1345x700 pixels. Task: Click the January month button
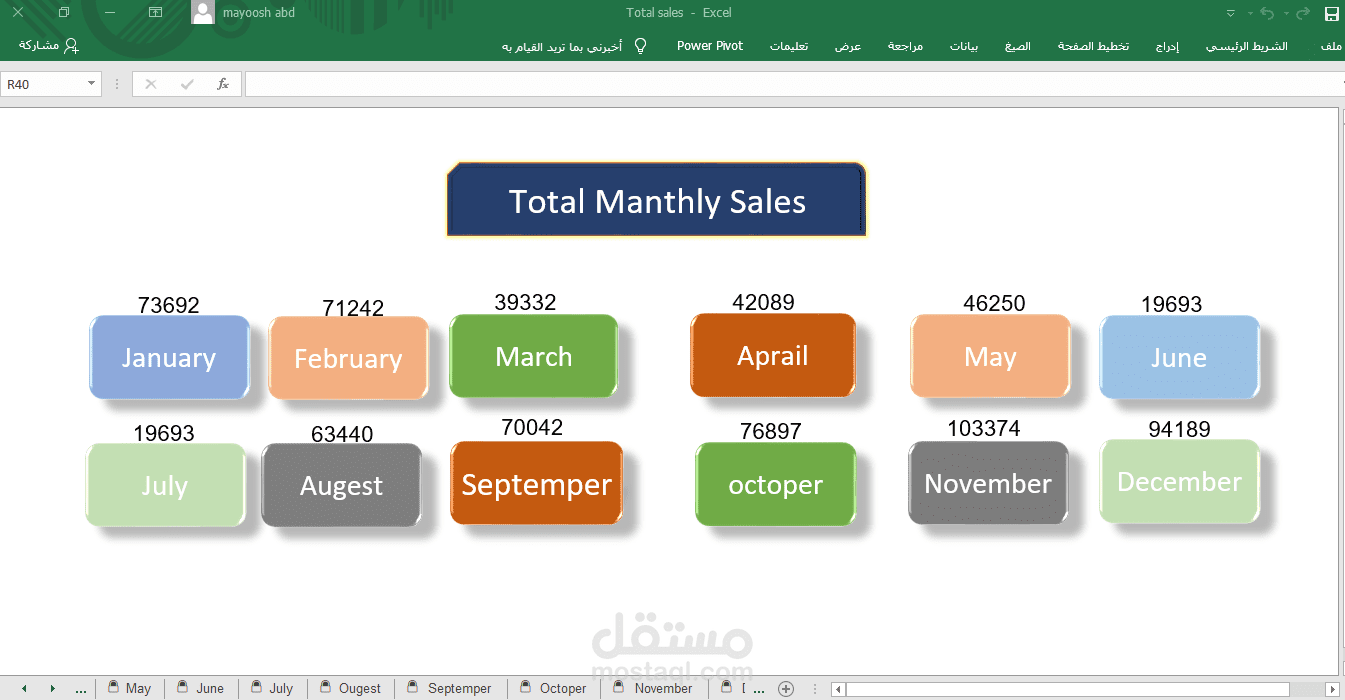pos(169,358)
